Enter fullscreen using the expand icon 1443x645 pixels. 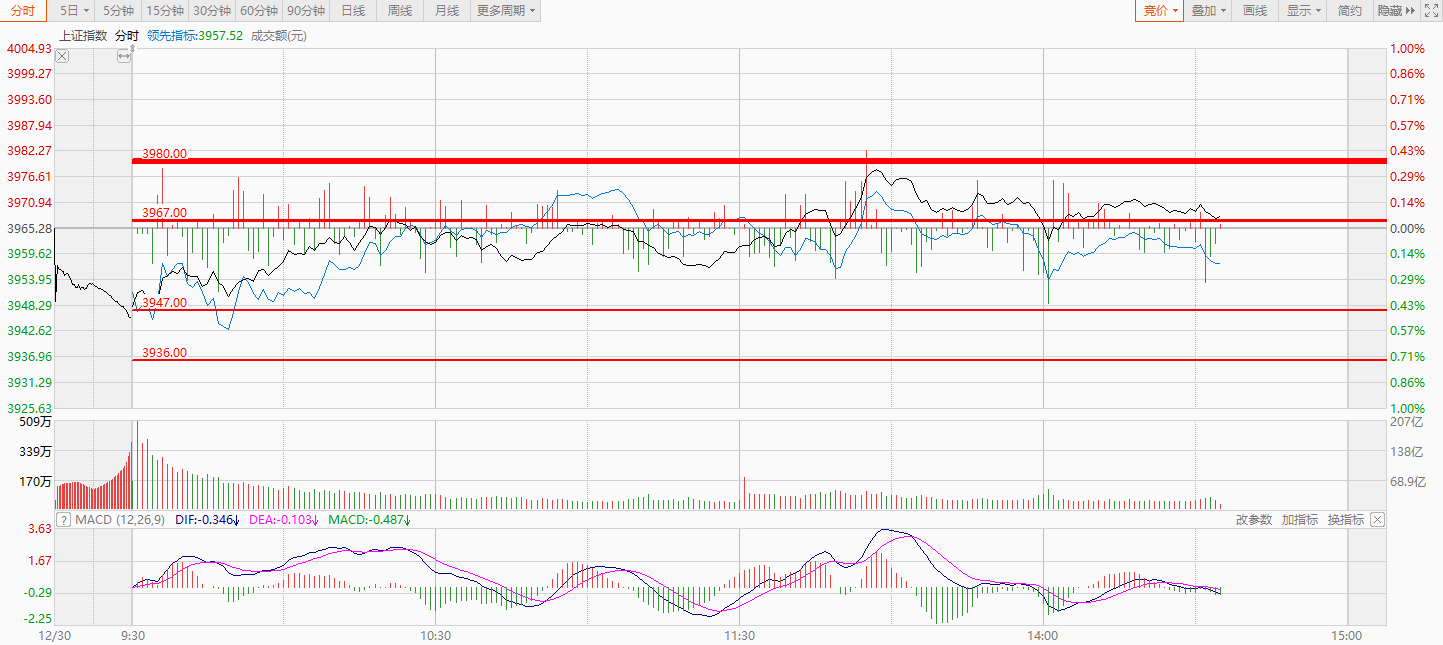coord(1431,11)
